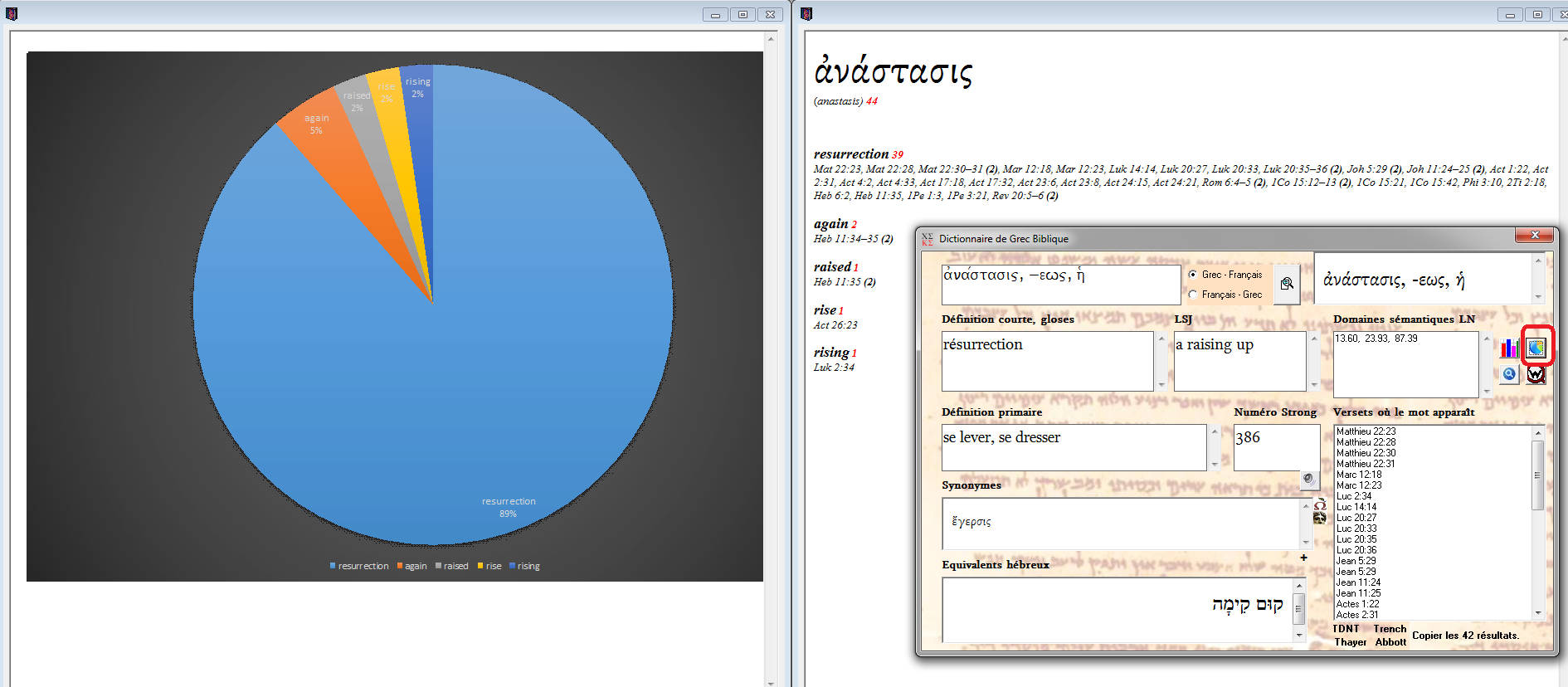Image resolution: width=1568 pixels, height=687 pixels.
Task: Click Copier les 42 résultats
Action: (1465, 636)
